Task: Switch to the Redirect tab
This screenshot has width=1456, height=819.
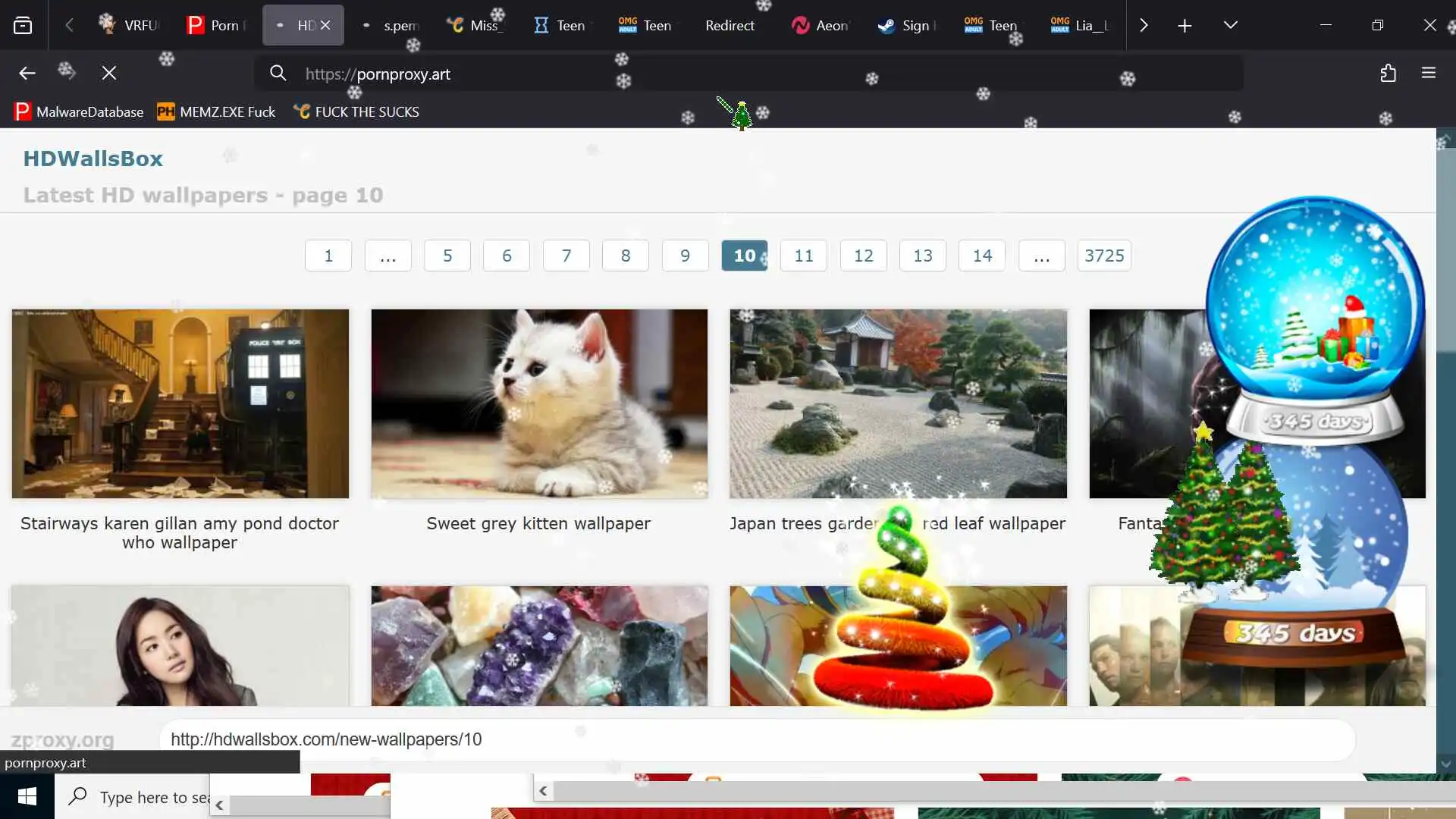Action: pos(730,26)
